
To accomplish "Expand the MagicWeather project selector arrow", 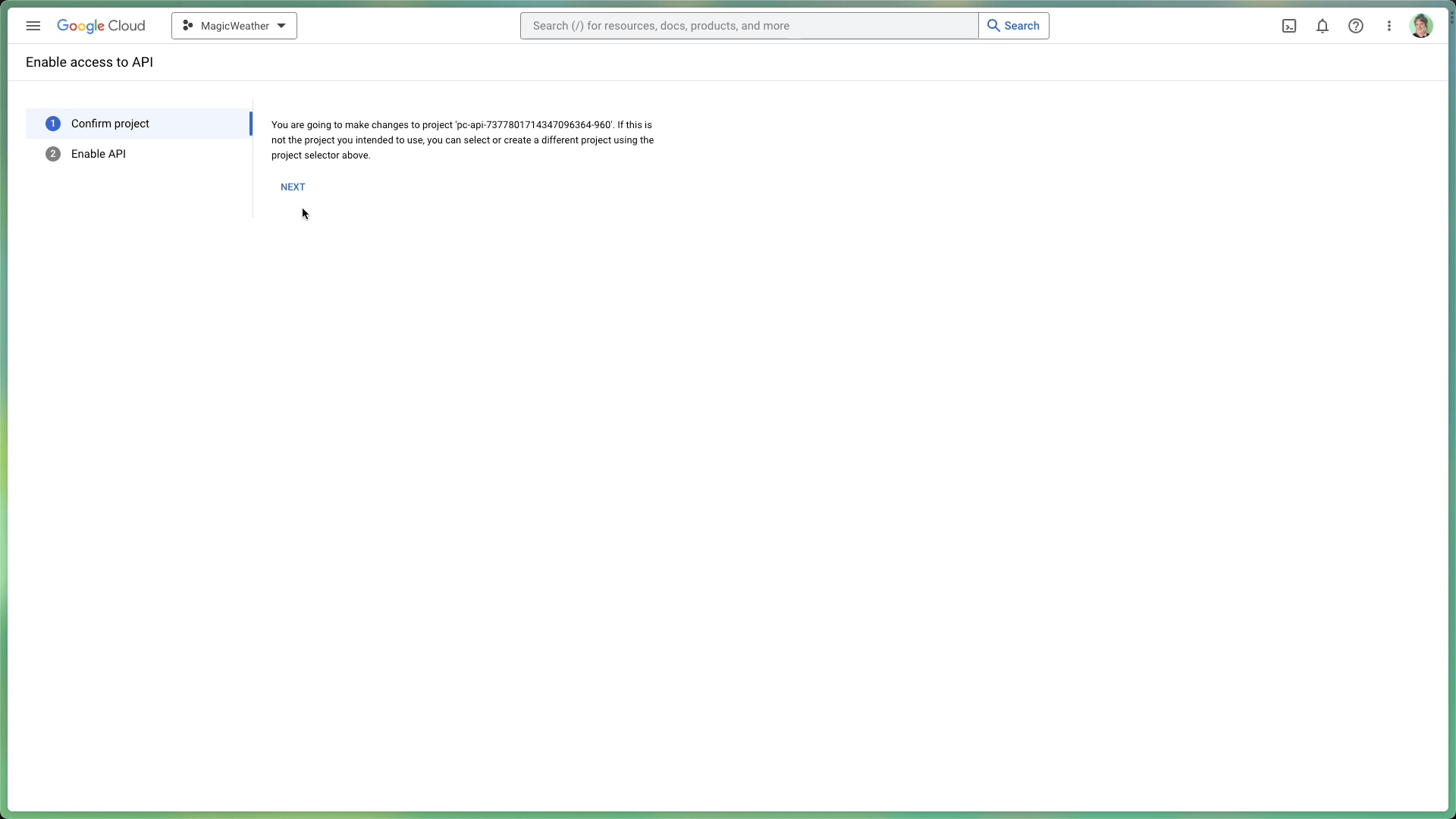I will (x=281, y=26).
